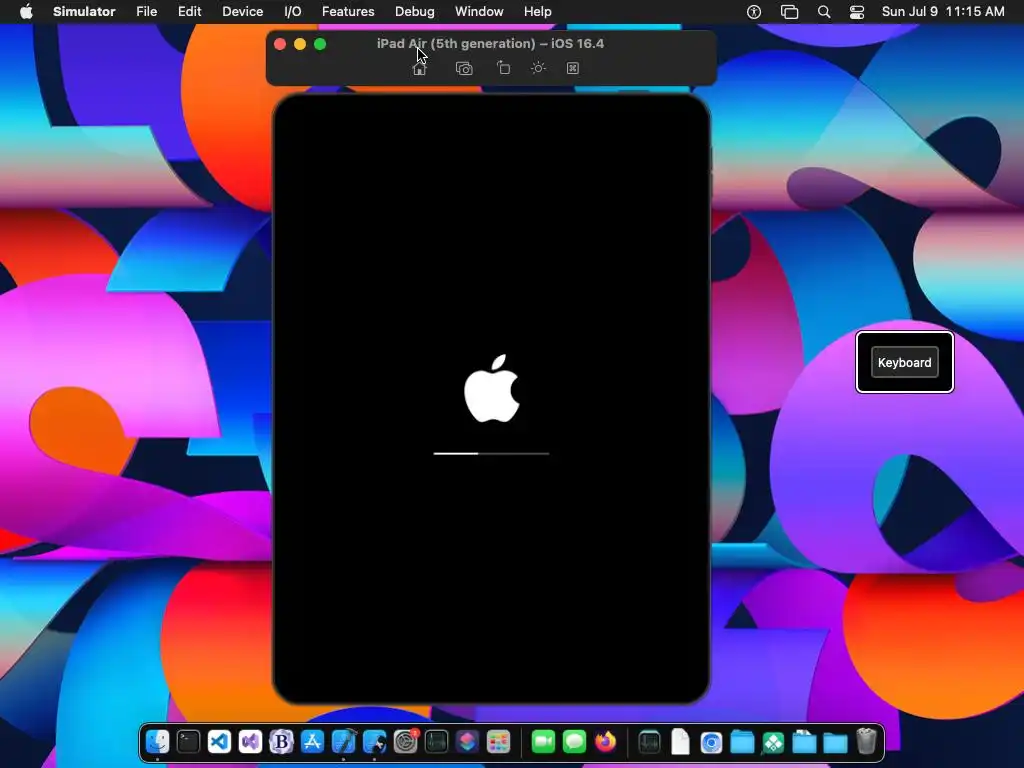Open Messages from the Dock
The image size is (1024, 768).
[574, 742]
